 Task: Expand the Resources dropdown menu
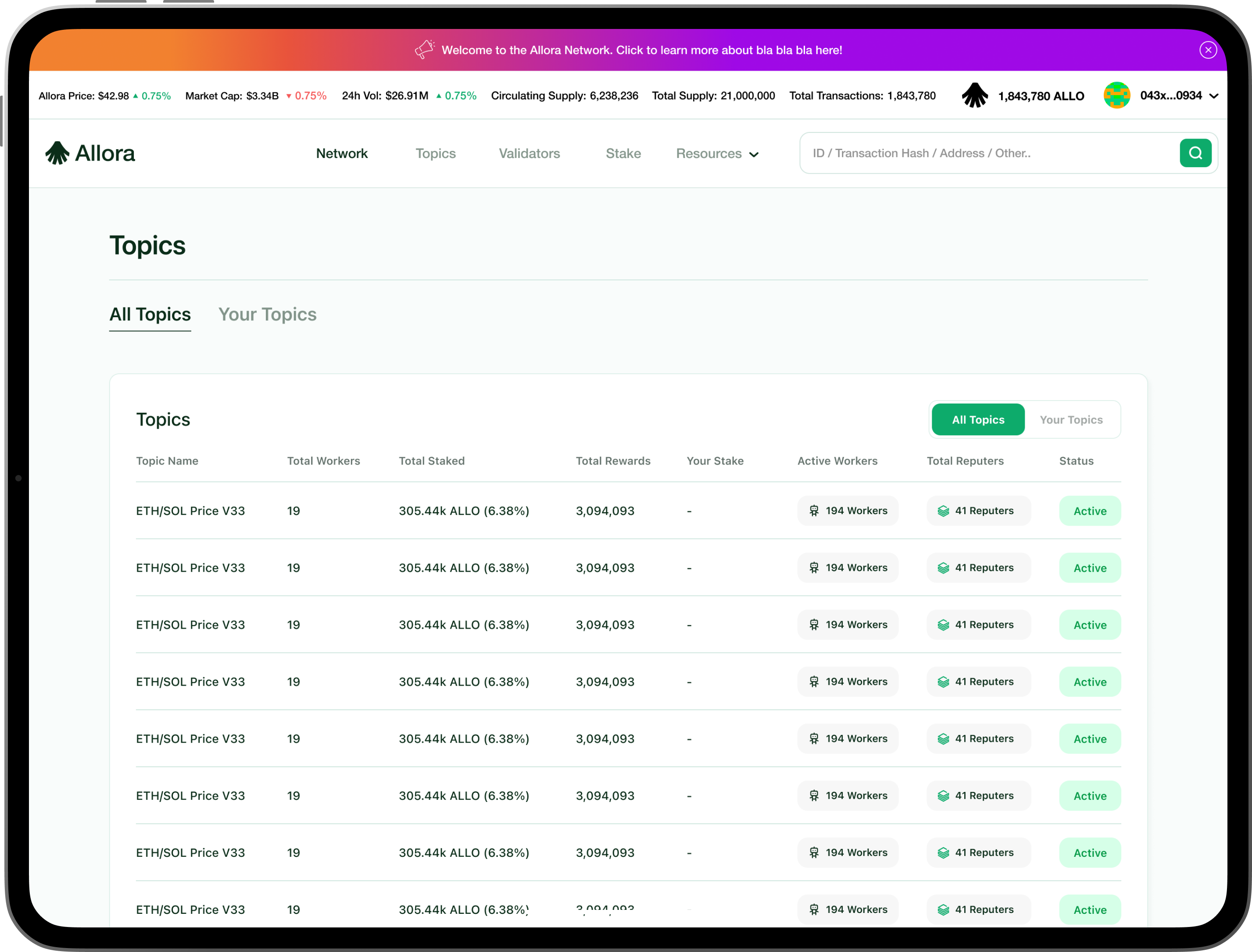click(709, 153)
